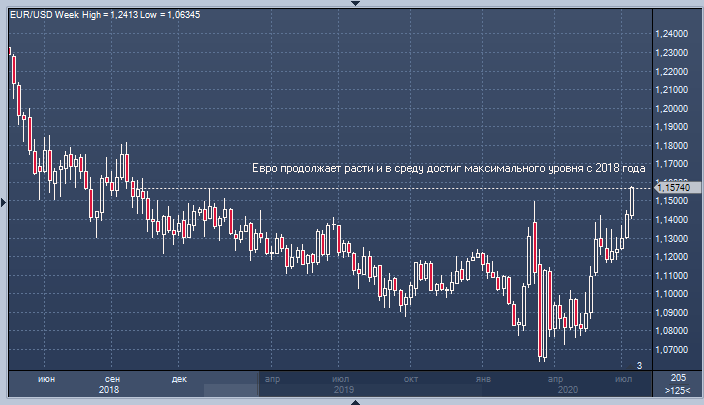Click the 205 bar count indicator

click(677, 376)
